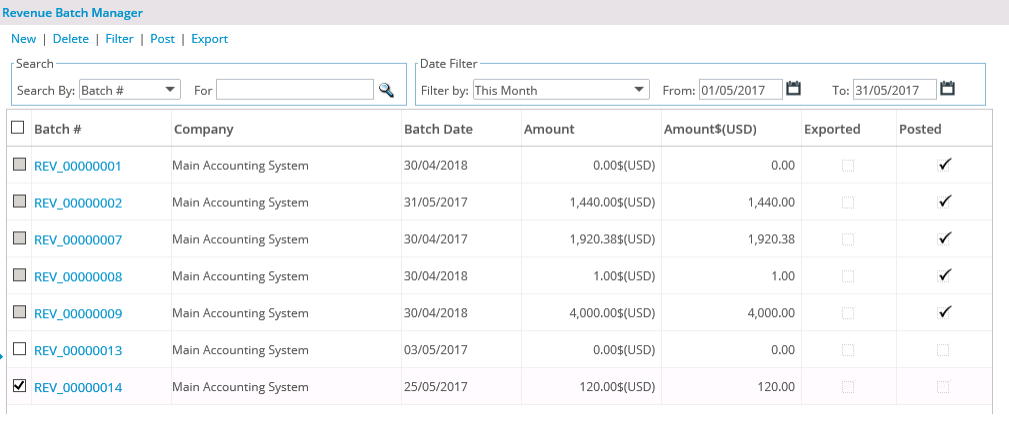Click the Export action link
This screenshot has width=1009, height=426.
[x=210, y=39]
